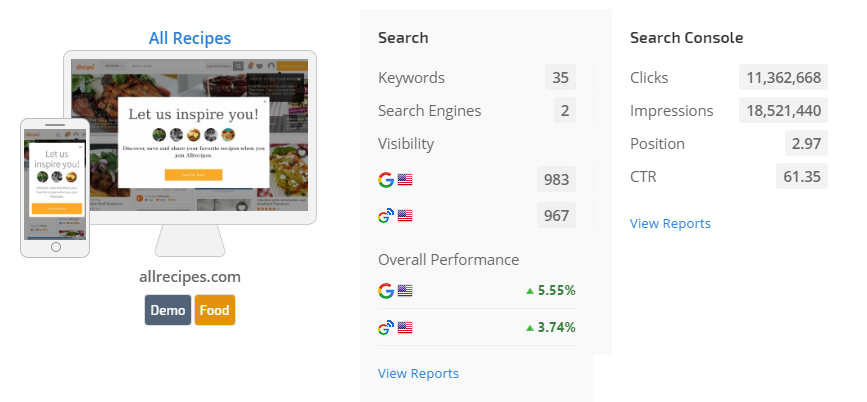This screenshot has width=867, height=402.
Task: Click the allrecipes.com domain text
Action: (x=190, y=277)
